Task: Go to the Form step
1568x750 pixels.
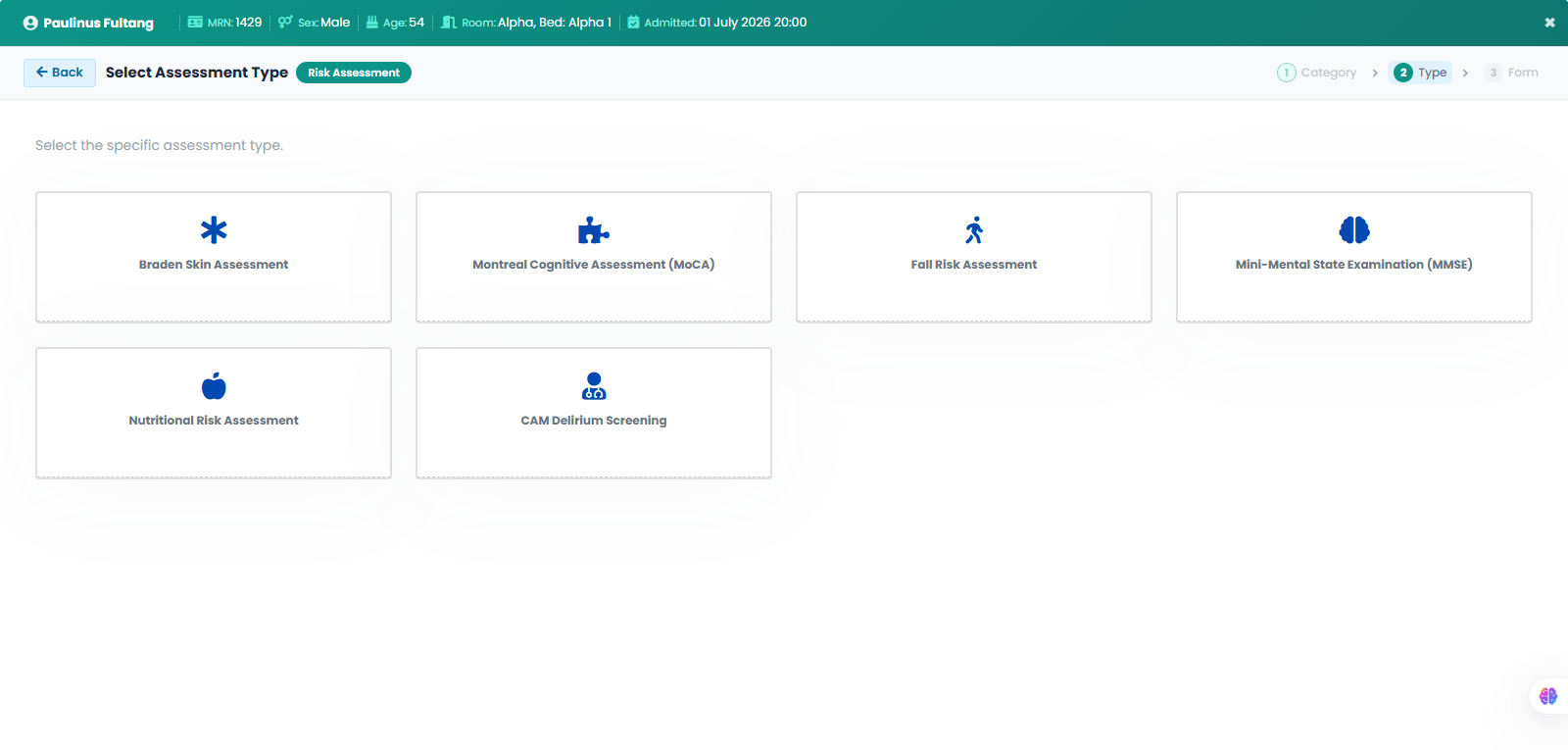Action: (1511, 73)
